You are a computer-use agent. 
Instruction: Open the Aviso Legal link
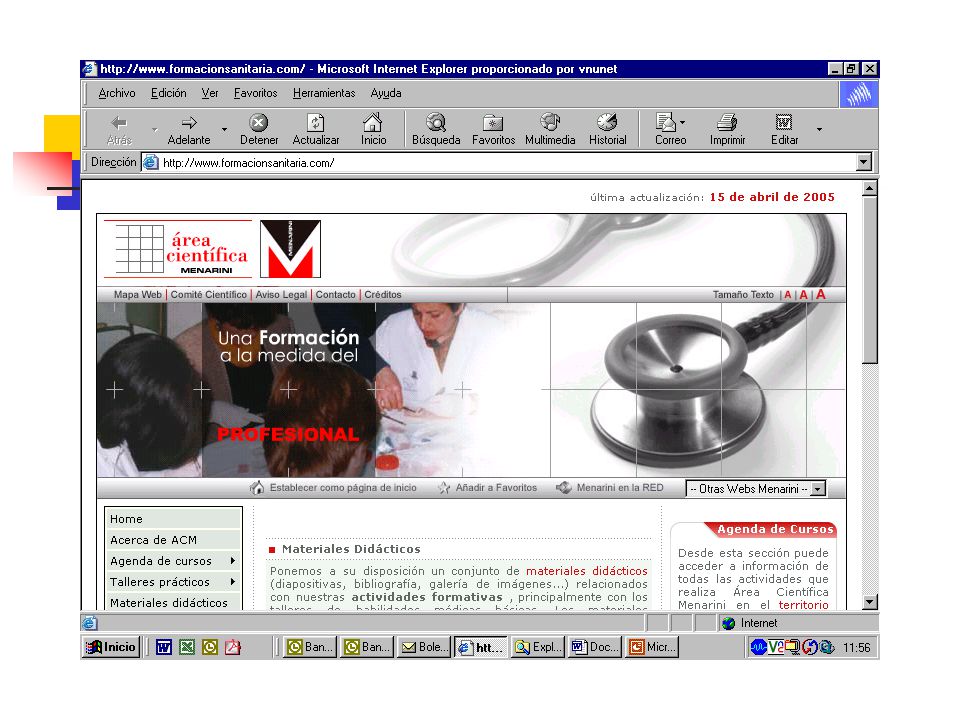coord(281,294)
